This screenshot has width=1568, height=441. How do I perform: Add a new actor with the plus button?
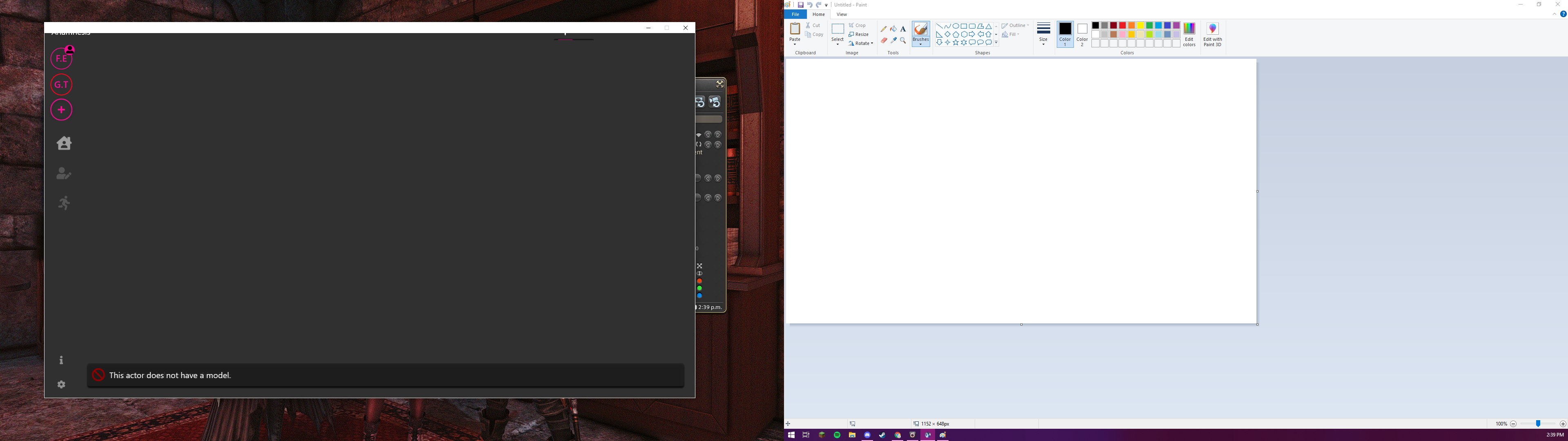point(62,110)
